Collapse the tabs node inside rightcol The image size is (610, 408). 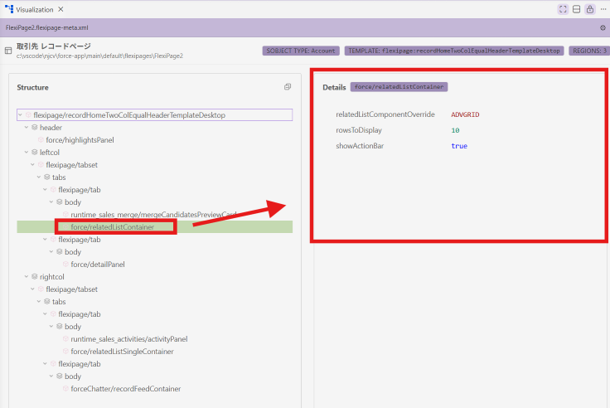[x=39, y=302]
